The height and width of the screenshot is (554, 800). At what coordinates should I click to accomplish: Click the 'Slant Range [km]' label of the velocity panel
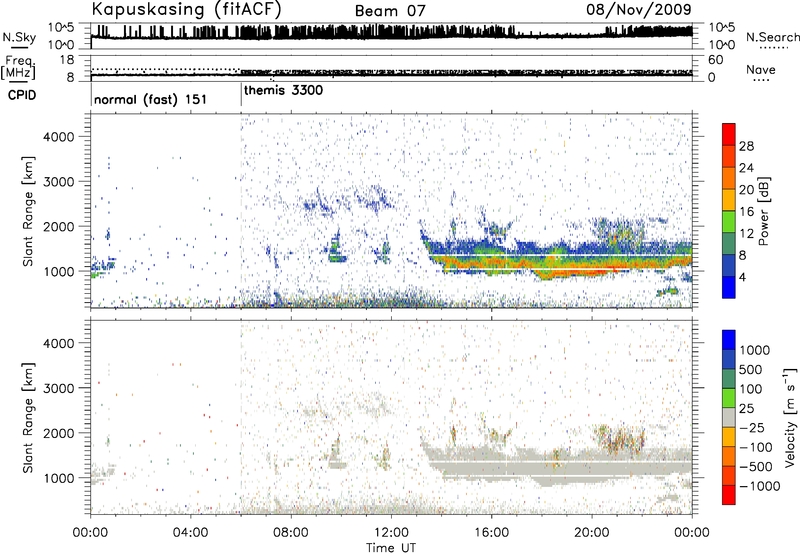coord(29,417)
